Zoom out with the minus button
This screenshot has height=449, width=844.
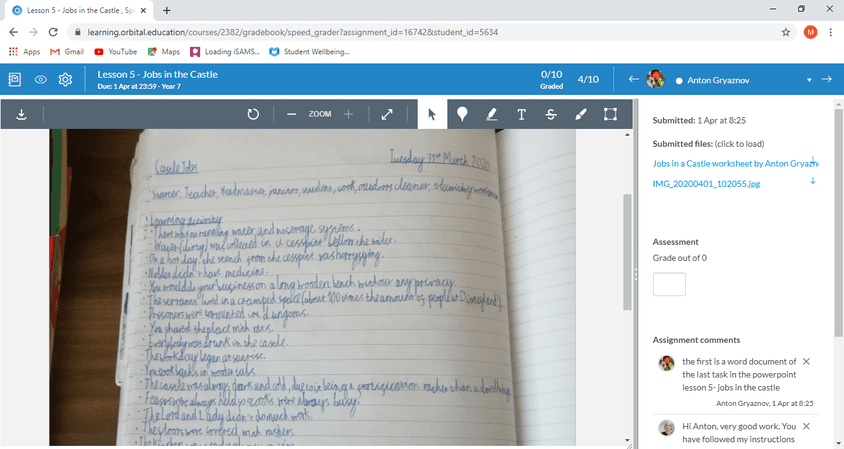click(291, 114)
